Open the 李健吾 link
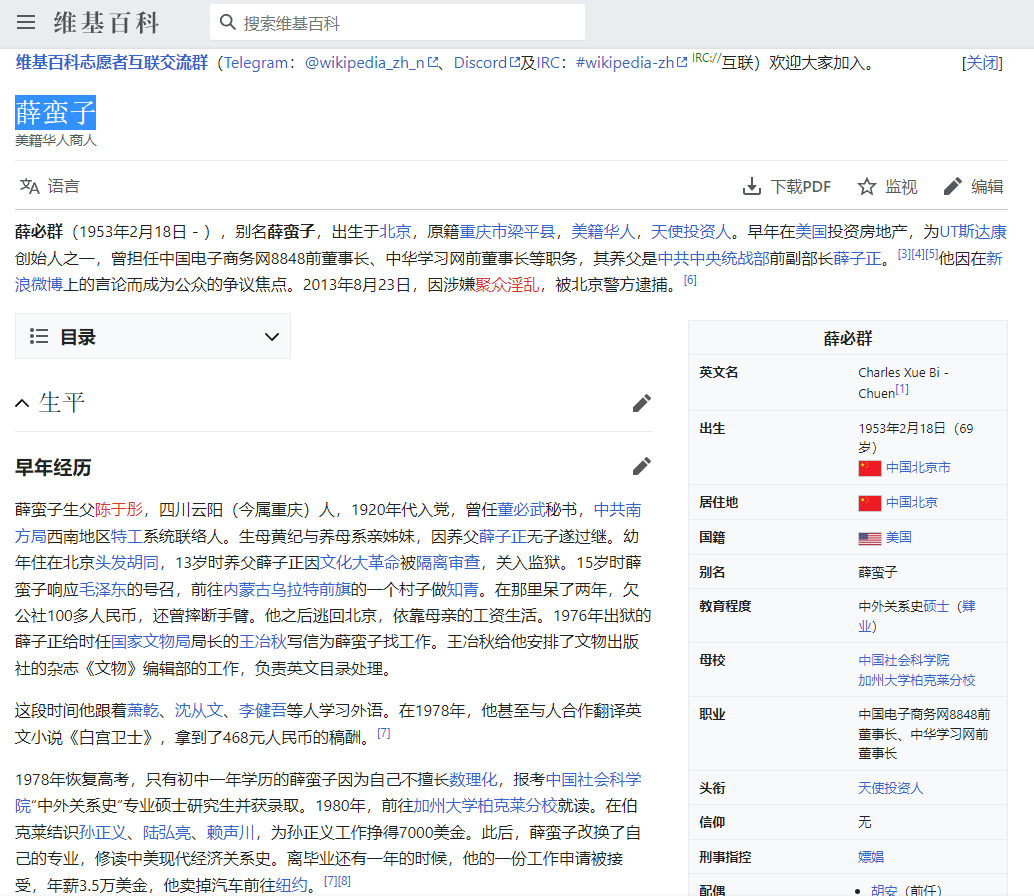This screenshot has height=896, width=1034. 262,710
